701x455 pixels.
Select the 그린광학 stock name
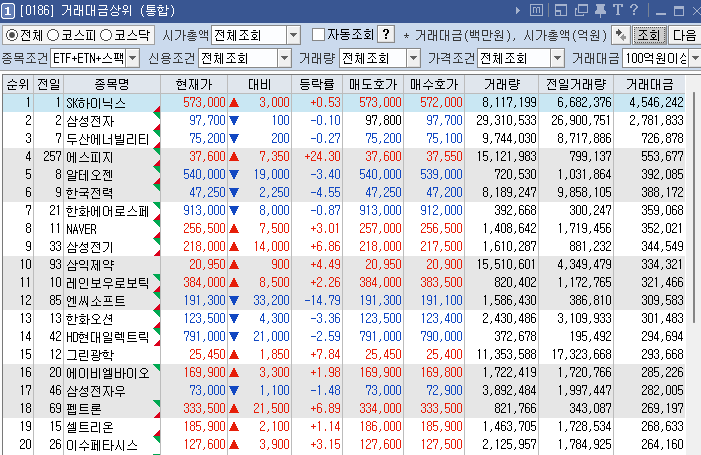click(x=90, y=355)
